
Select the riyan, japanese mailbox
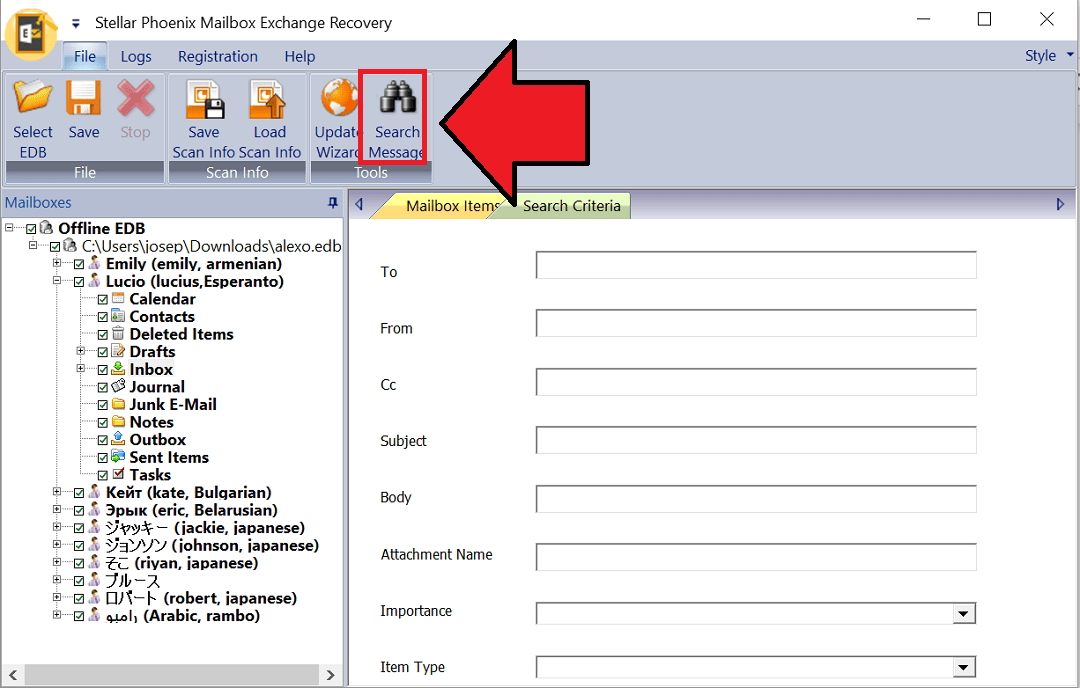coord(181,563)
